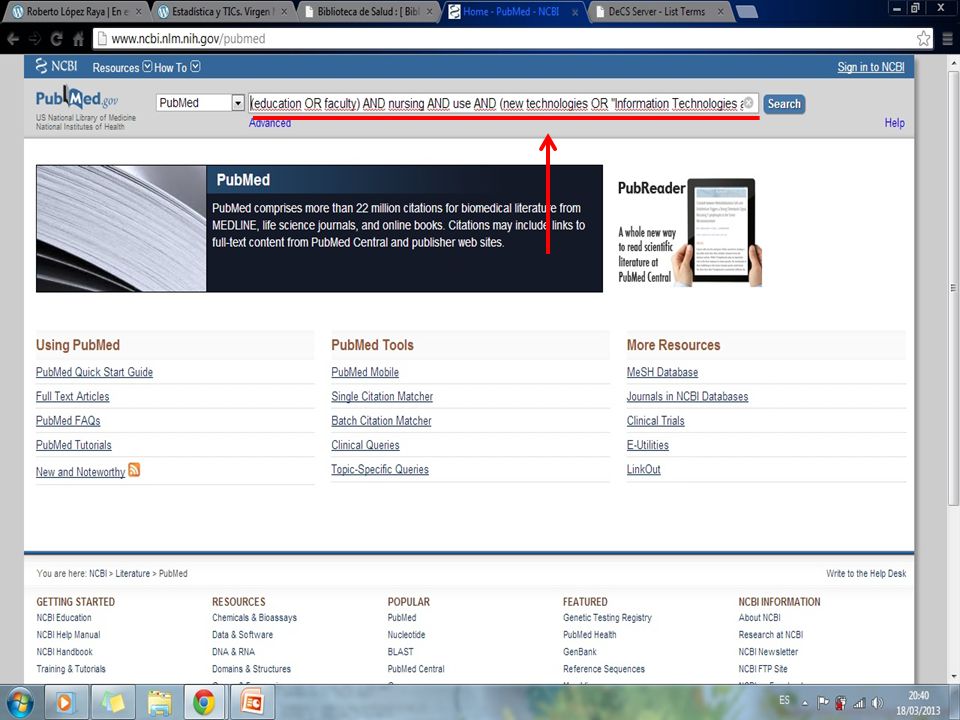Open MeSH Database link

pos(662,372)
